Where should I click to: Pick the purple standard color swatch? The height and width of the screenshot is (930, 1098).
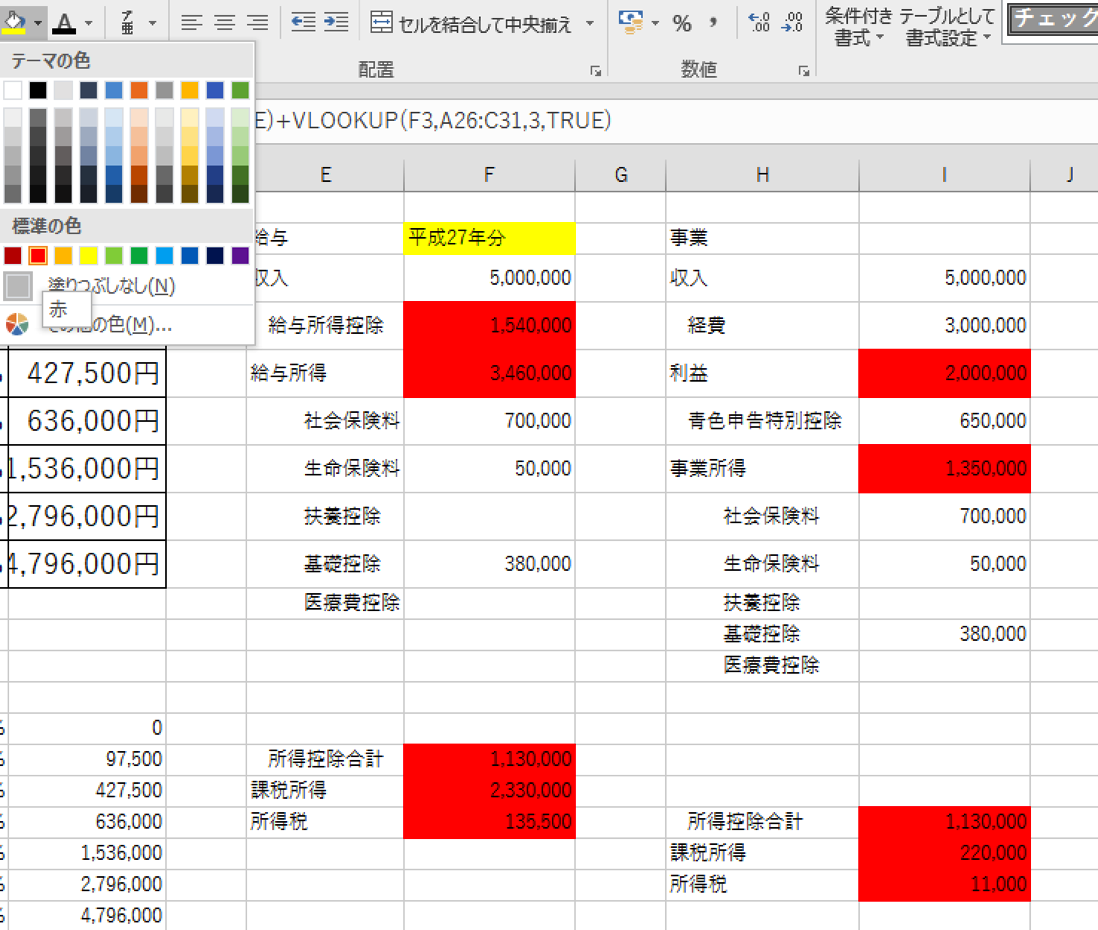tap(240, 256)
